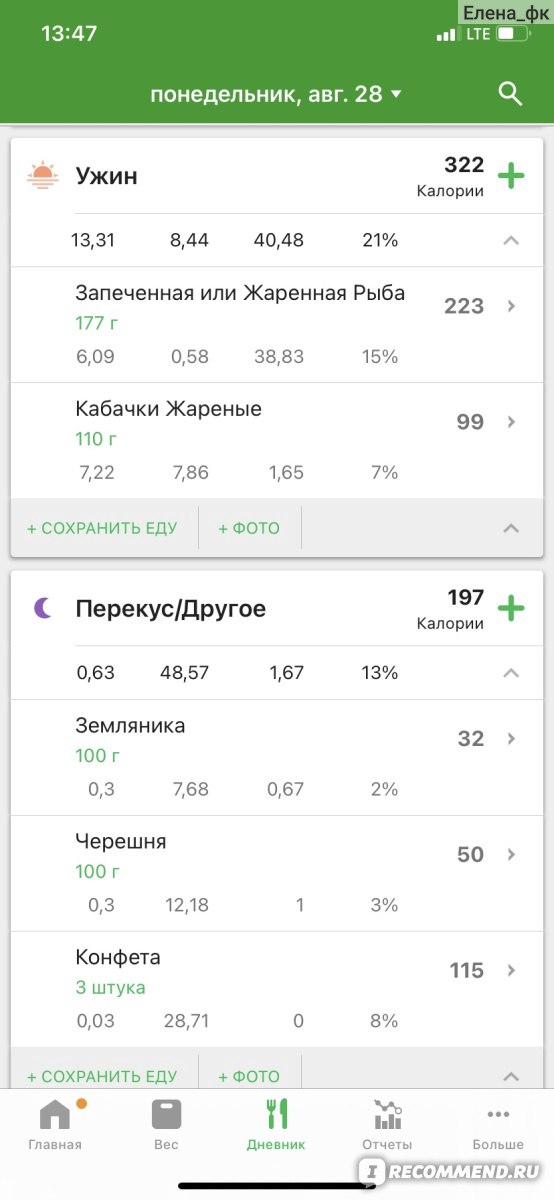Tap + ФОТО under Ужин
The width and height of the screenshot is (554, 1200).
pyautogui.click(x=249, y=528)
